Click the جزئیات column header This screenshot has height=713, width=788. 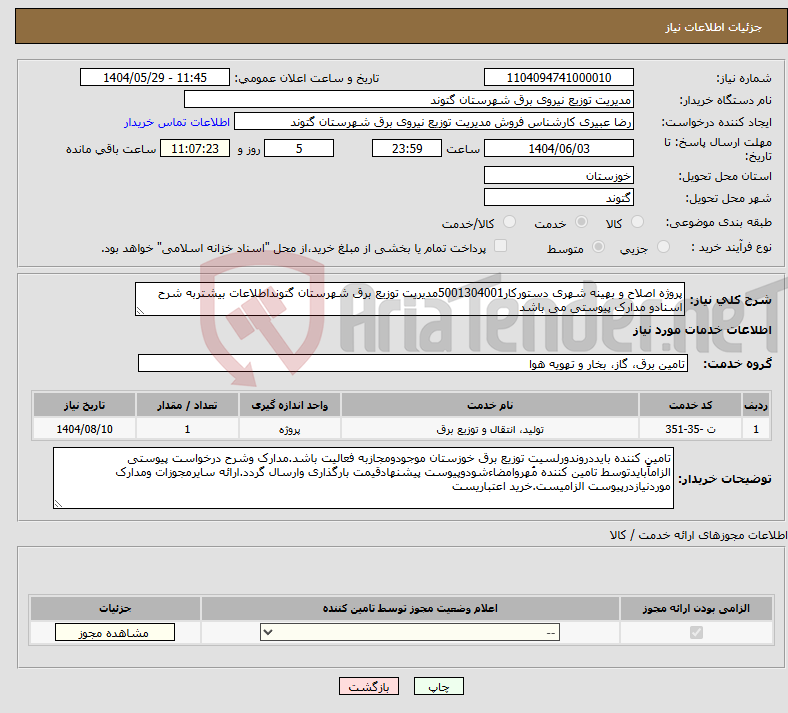click(x=115, y=608)
